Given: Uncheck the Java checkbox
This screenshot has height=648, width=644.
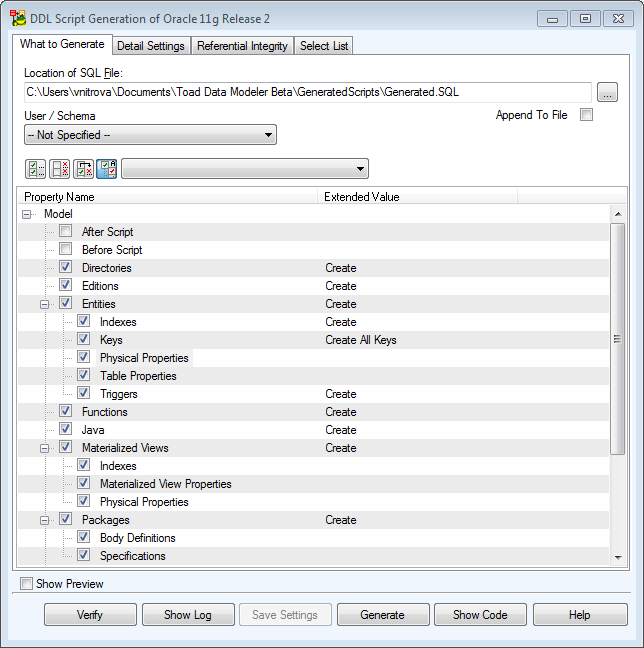Looking at the screenshot, I should pos(65,429).
